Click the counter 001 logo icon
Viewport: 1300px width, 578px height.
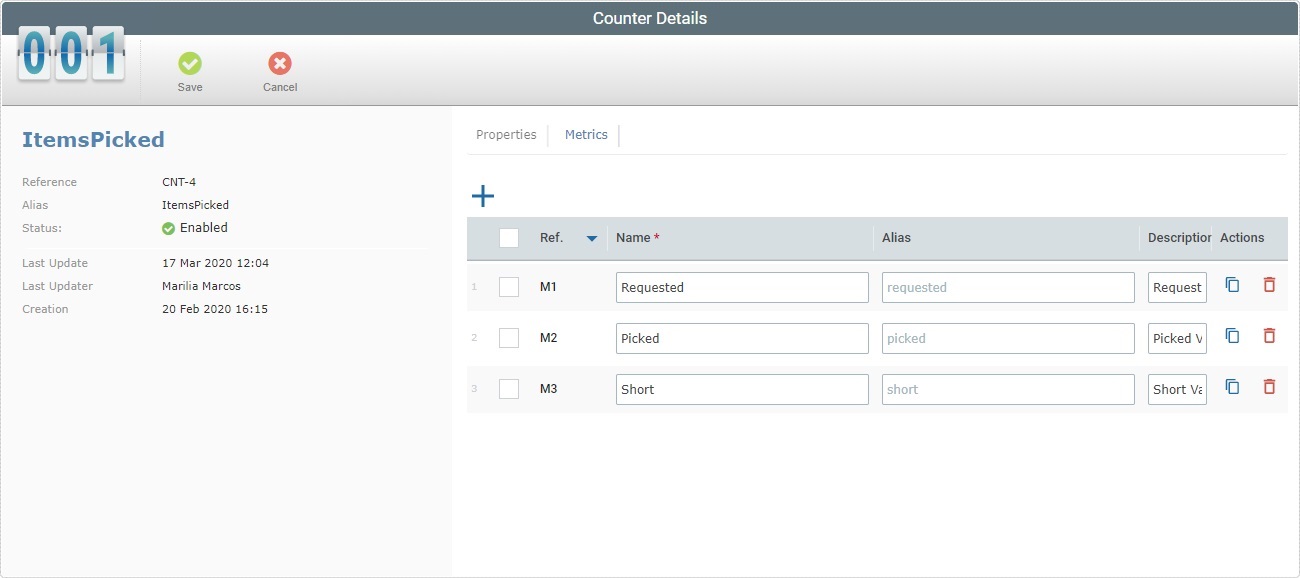click(71, 55)
